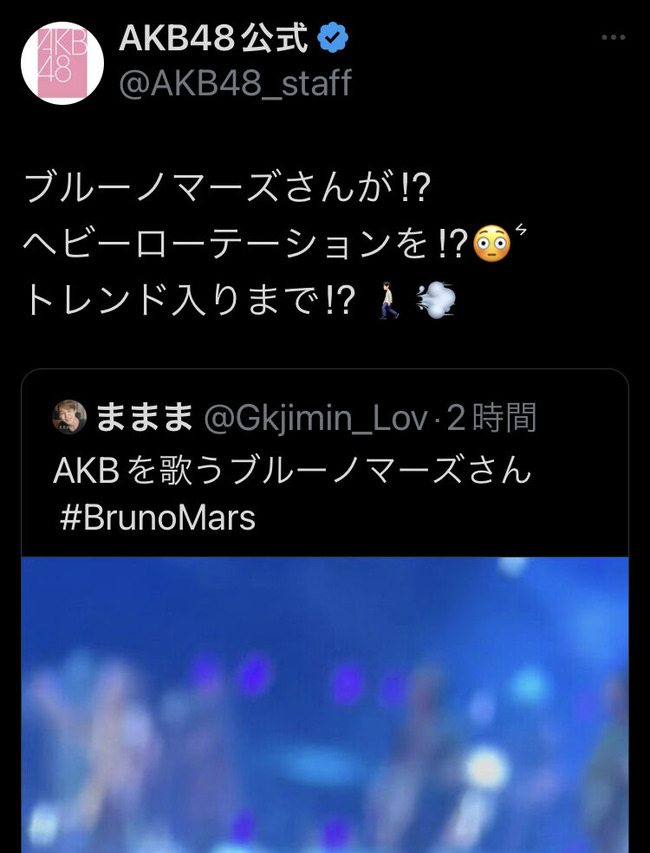The height and width of the screenshot is (853, 650).
Task: Open the @Gkjimin_Lov handle
Action: [315, 419]
